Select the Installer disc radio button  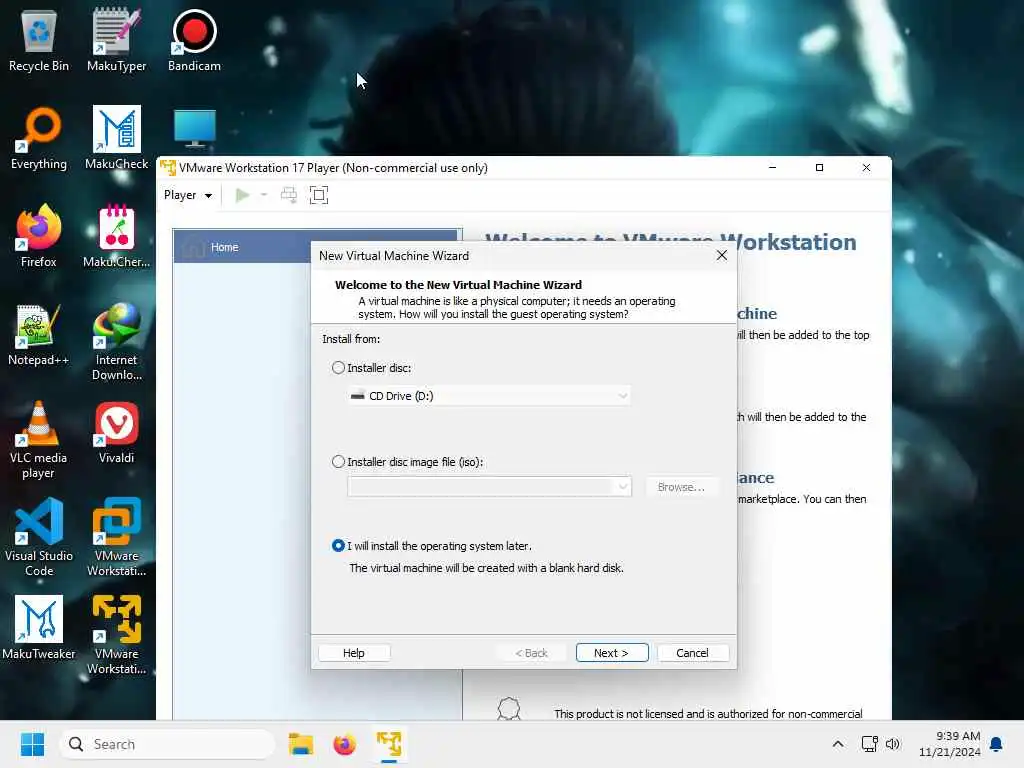click(338, 368)
